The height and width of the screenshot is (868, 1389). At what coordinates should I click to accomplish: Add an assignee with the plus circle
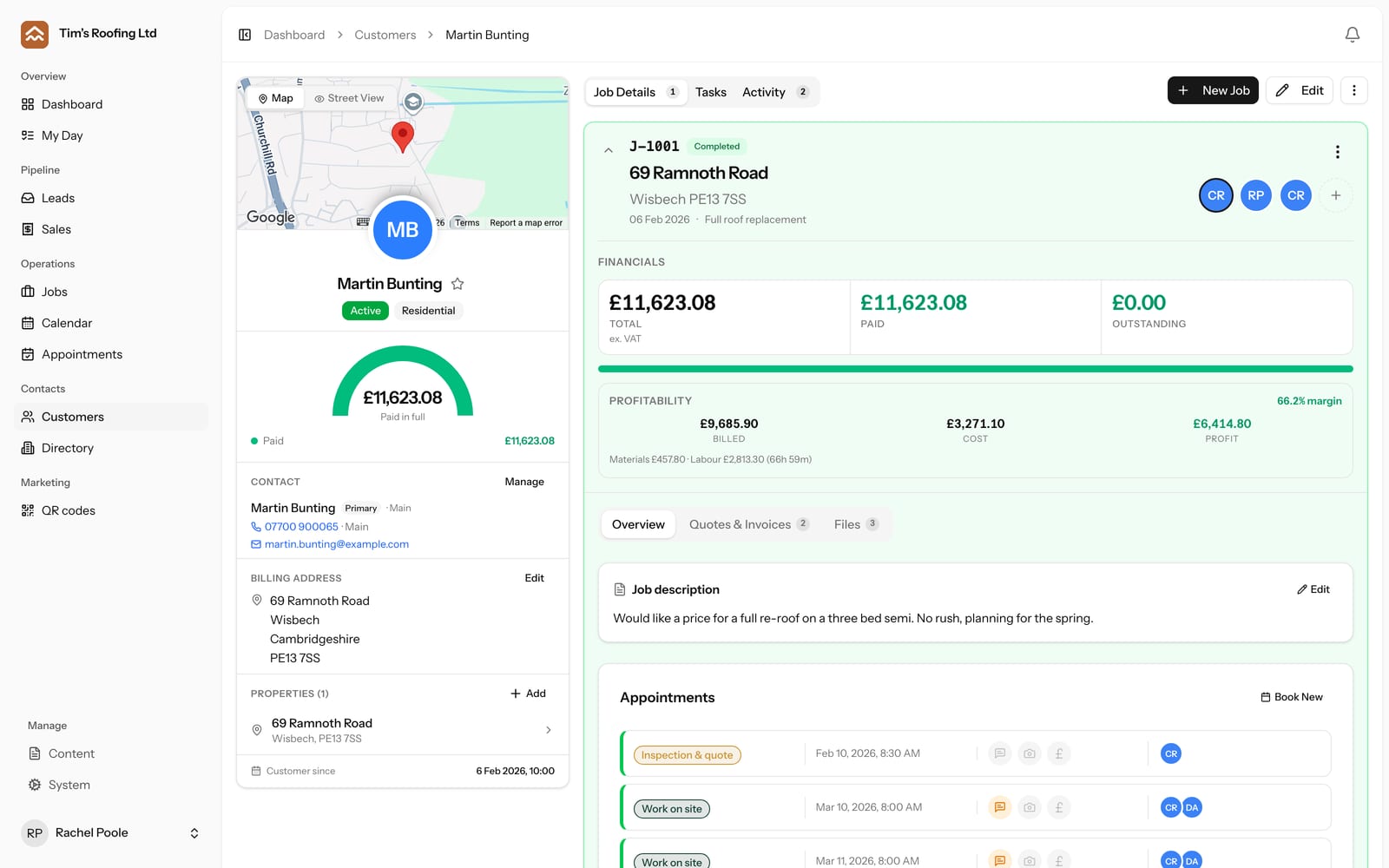1335,195
